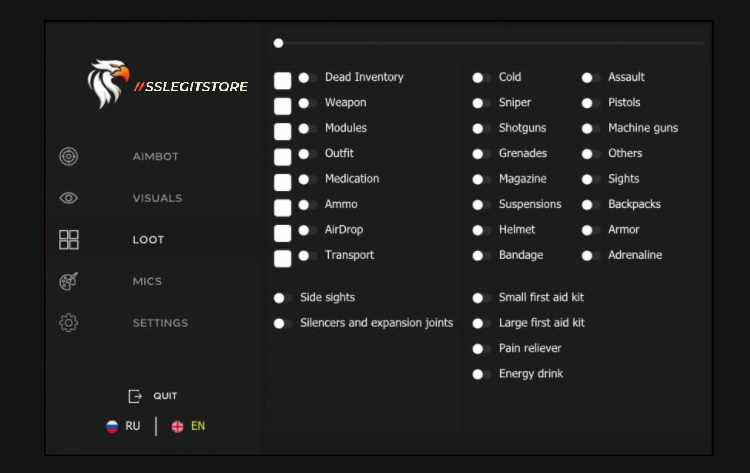Click the Quit exit arrow icon
750x473 pixels.
point(136,396)
